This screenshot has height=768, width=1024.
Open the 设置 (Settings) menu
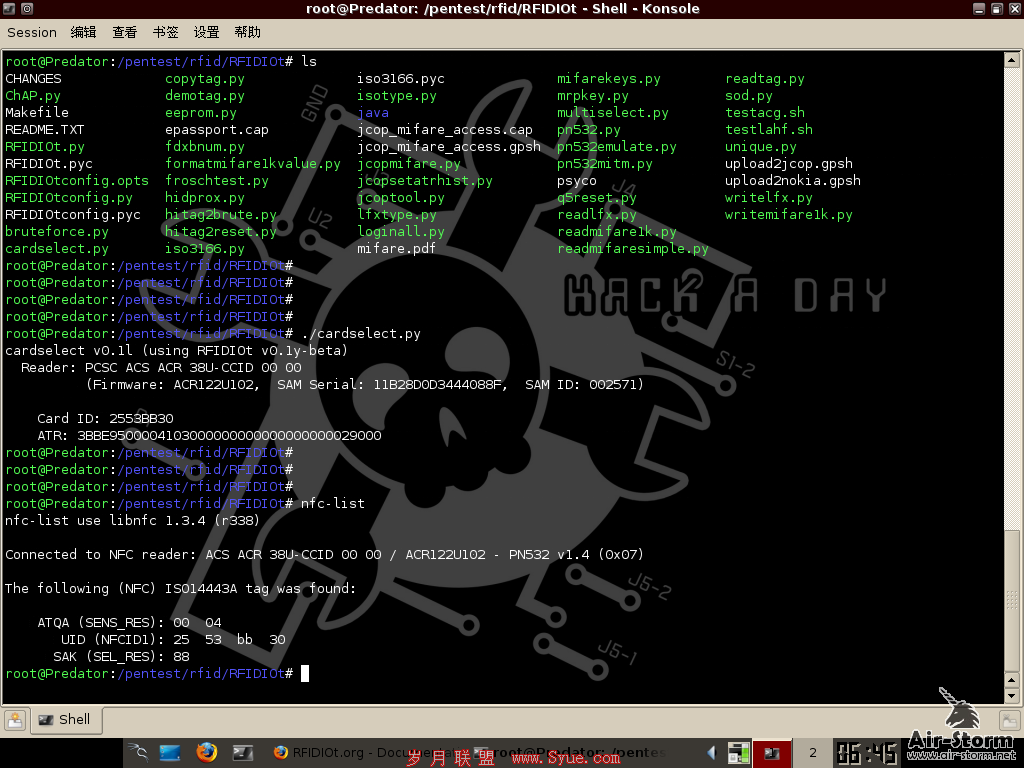click(x=206, y=32)
